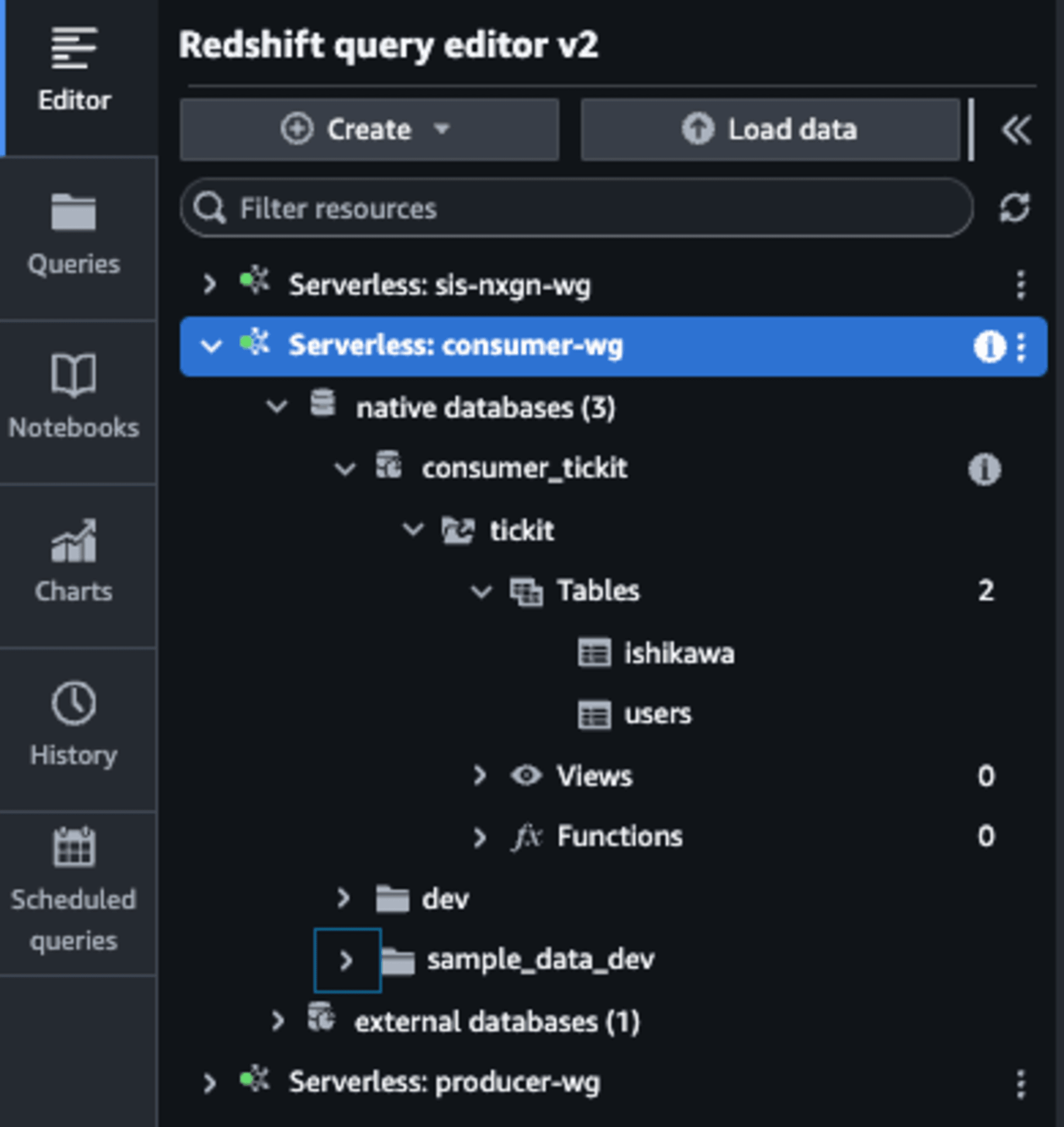Refresh the resource tree
This screenshot has width=1064, height=1127.
tap(1014, 208)
